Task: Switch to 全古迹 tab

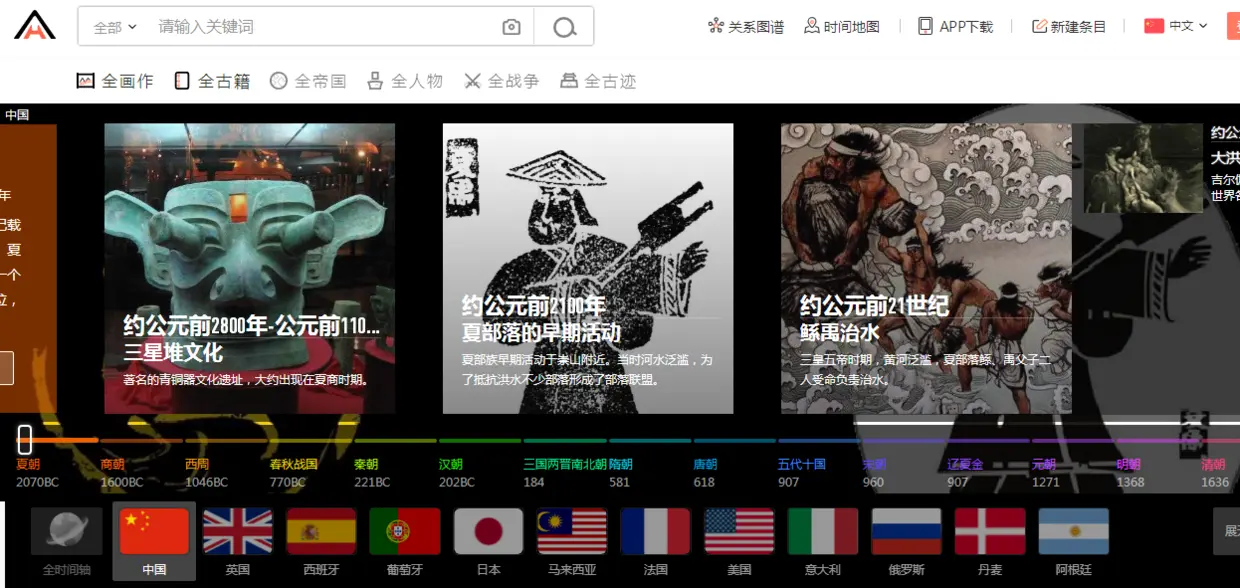Action: pos(598,81)
